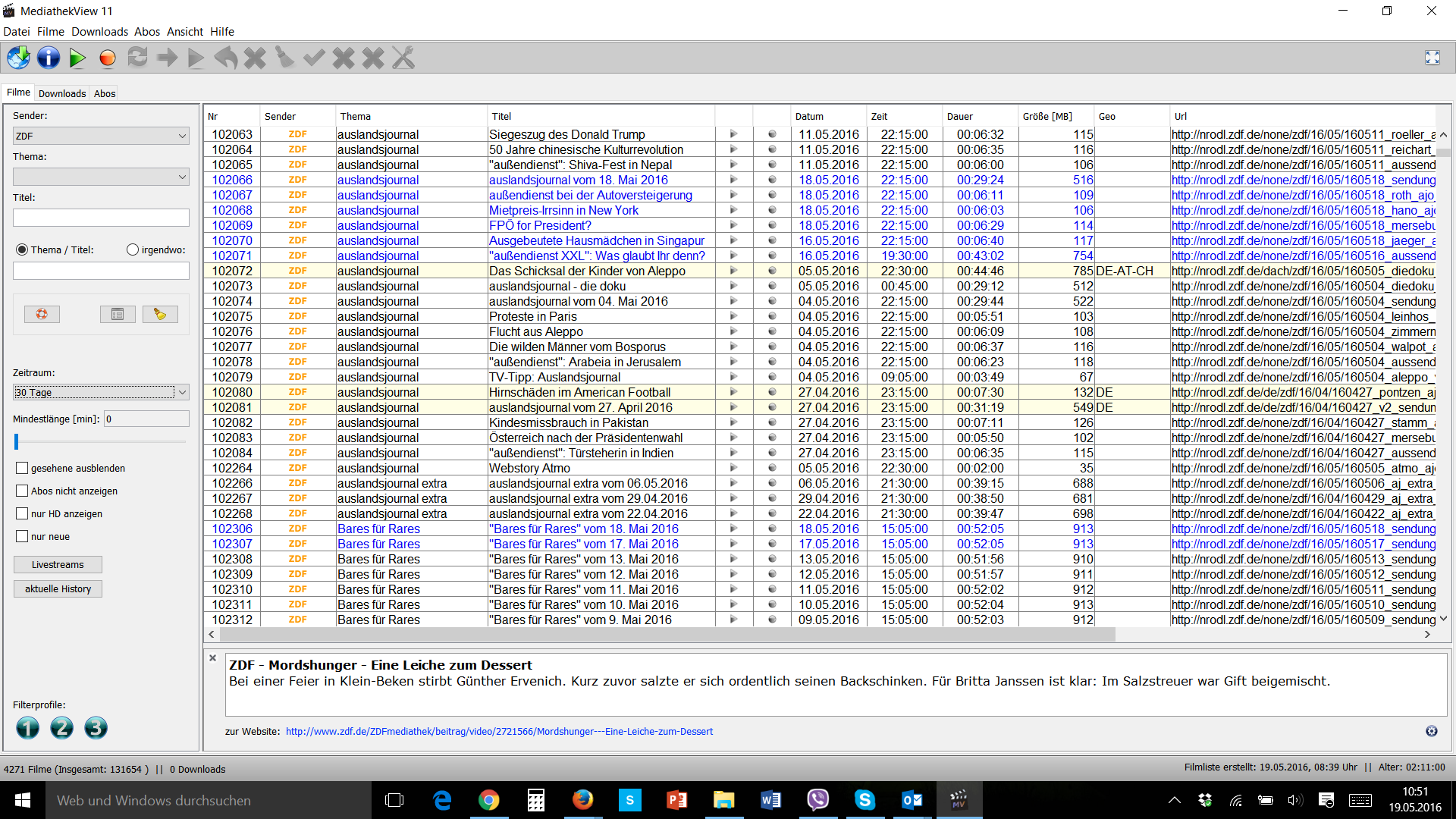Adjust the Mindestlänge slider handle
1456x819 pixels.
click(x=17, y=441)
